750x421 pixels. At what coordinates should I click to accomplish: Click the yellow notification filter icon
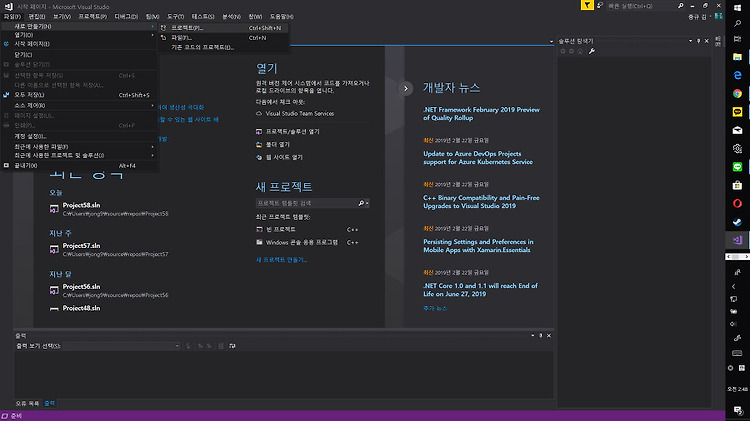tap(587, 5)
